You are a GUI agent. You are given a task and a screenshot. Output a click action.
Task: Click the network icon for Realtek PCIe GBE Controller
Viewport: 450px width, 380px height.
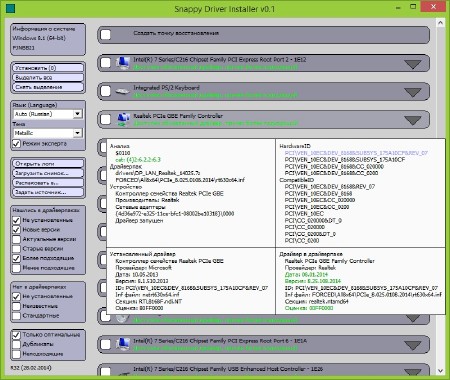coord(123,119)
